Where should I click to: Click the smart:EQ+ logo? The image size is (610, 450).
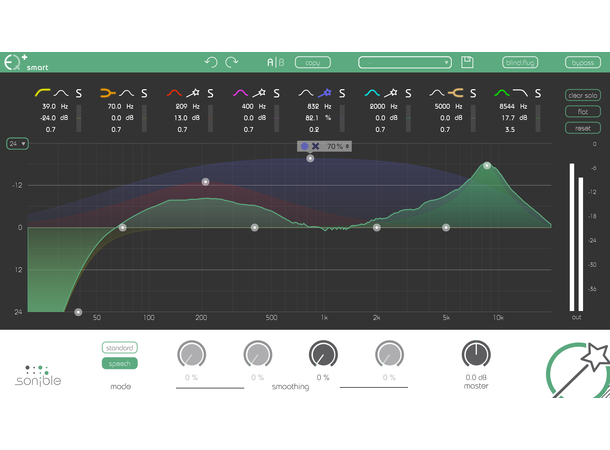click(x=26, y=62)
